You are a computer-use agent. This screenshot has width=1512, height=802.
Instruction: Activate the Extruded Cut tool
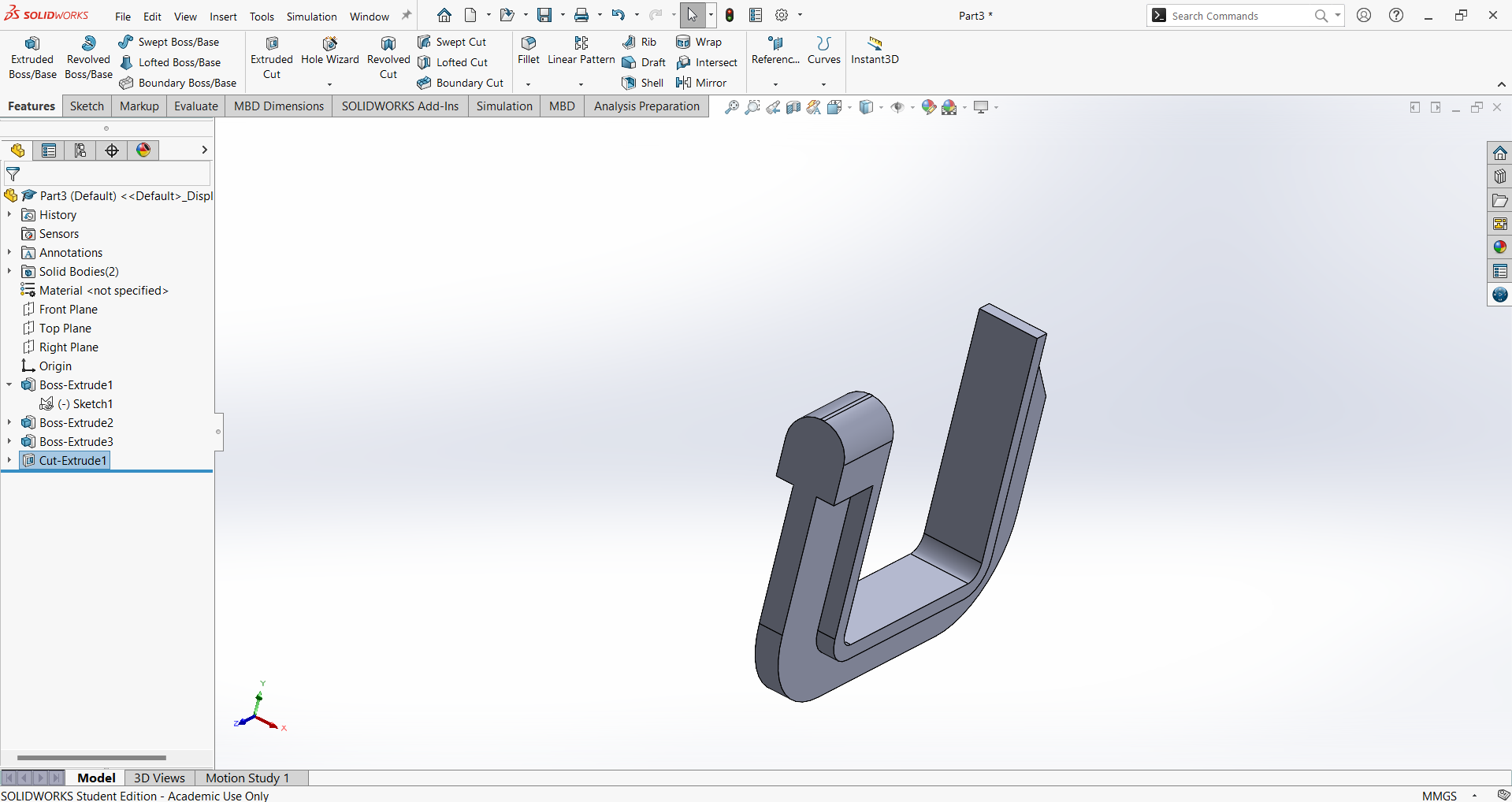[x=272, y=58]
